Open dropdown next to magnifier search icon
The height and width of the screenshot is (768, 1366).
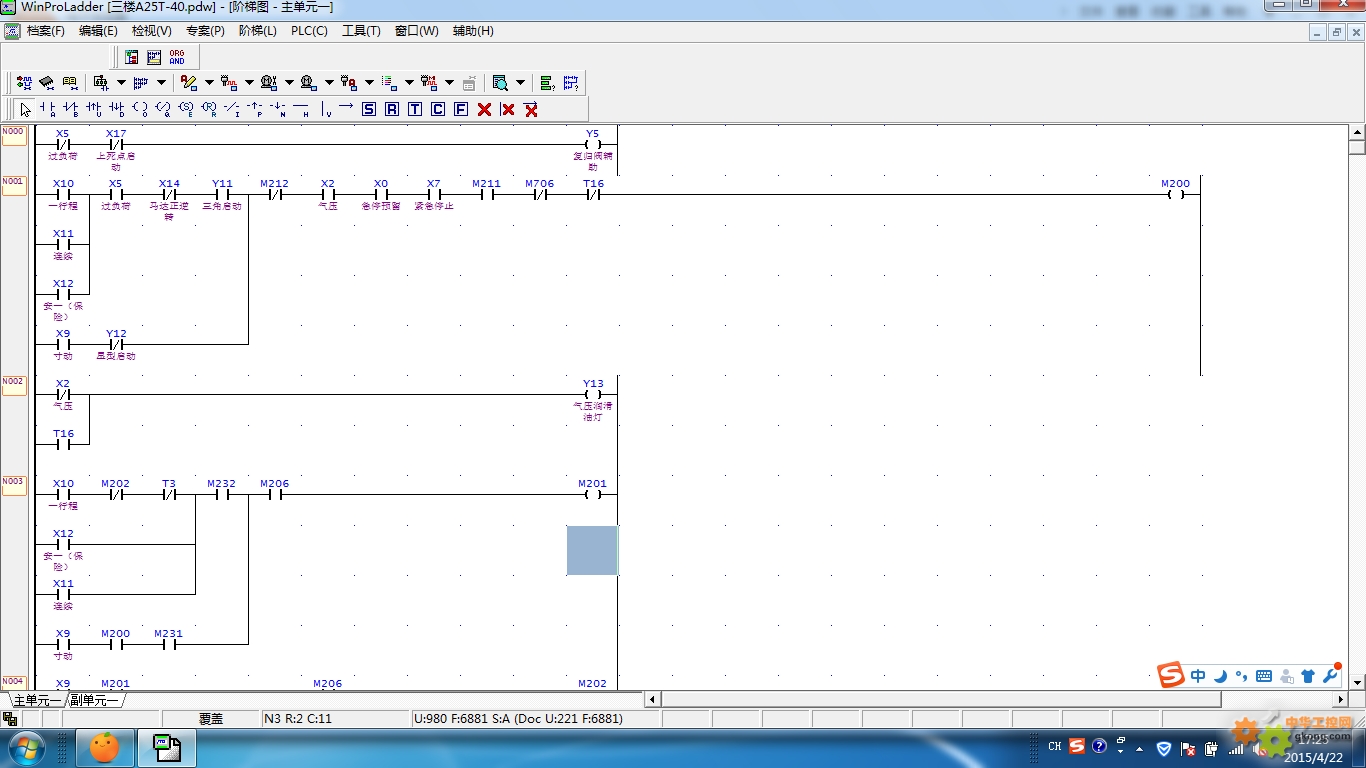pos(520,82)
